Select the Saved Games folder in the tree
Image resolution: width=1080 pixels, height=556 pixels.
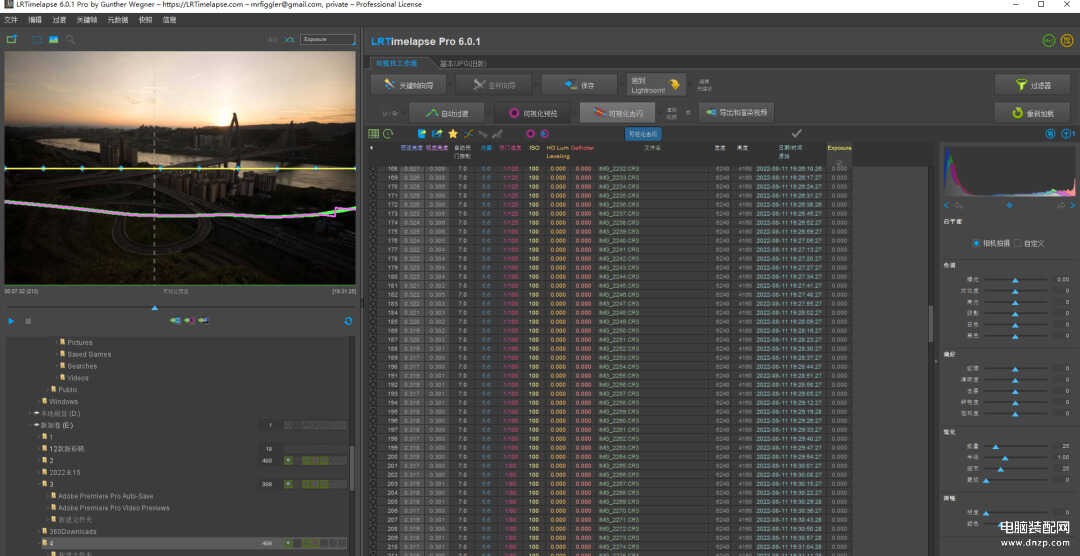tap(89, 354)
